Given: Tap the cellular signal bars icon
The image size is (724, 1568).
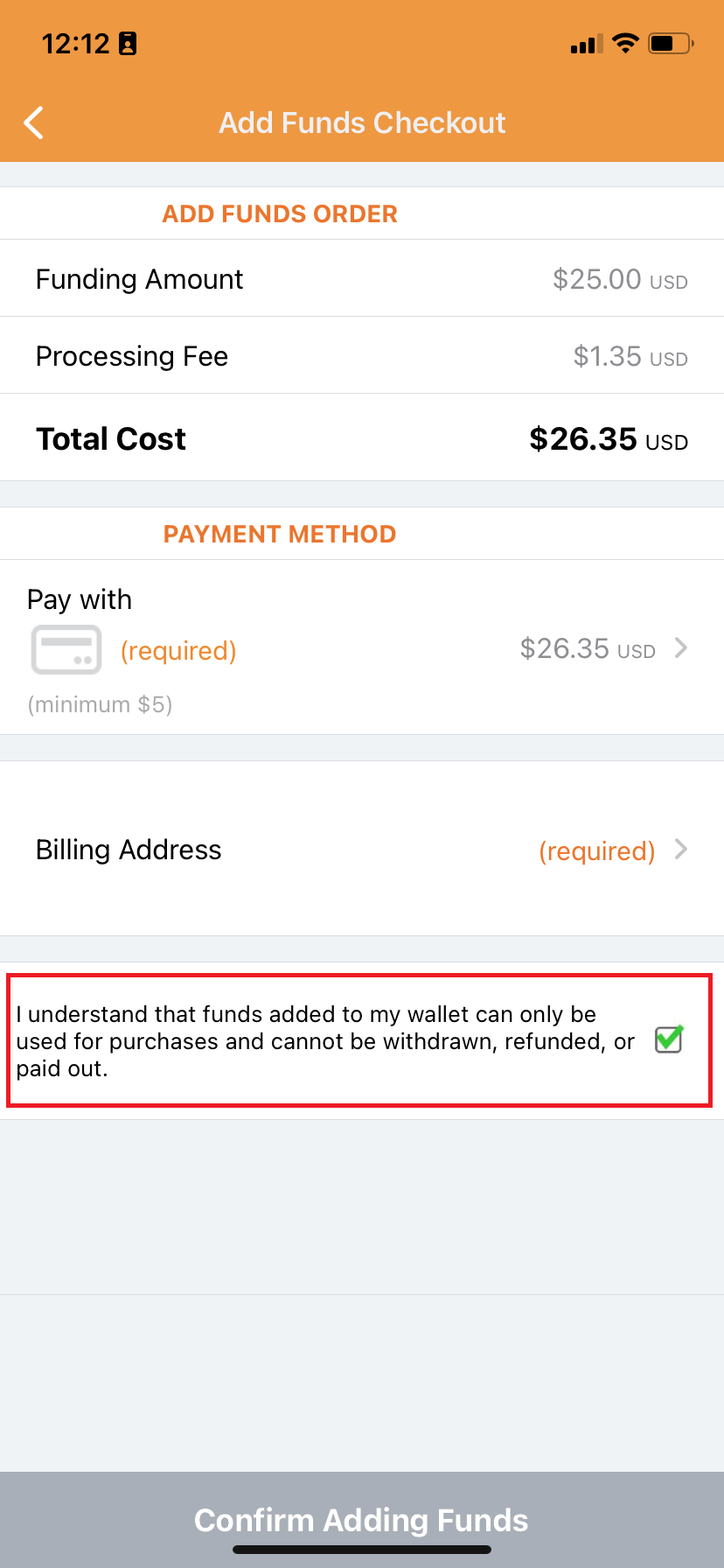Looking at the screenshot, I should click(x=586, y=44).
